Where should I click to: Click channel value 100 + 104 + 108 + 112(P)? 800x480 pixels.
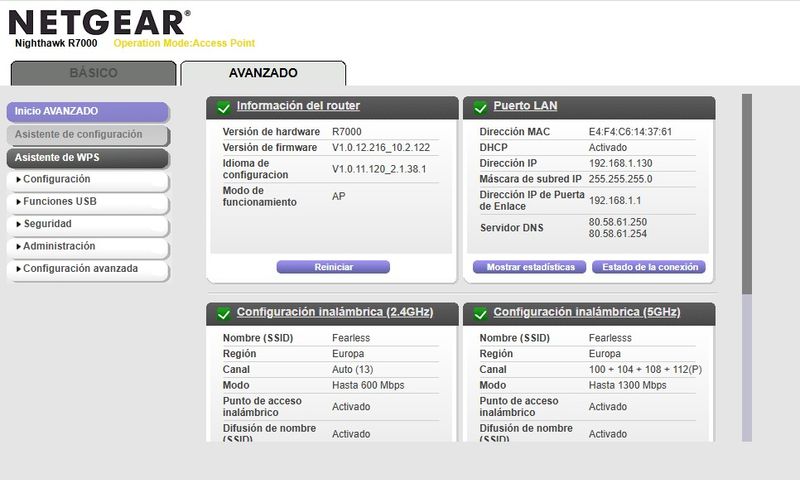click(645, 369)
